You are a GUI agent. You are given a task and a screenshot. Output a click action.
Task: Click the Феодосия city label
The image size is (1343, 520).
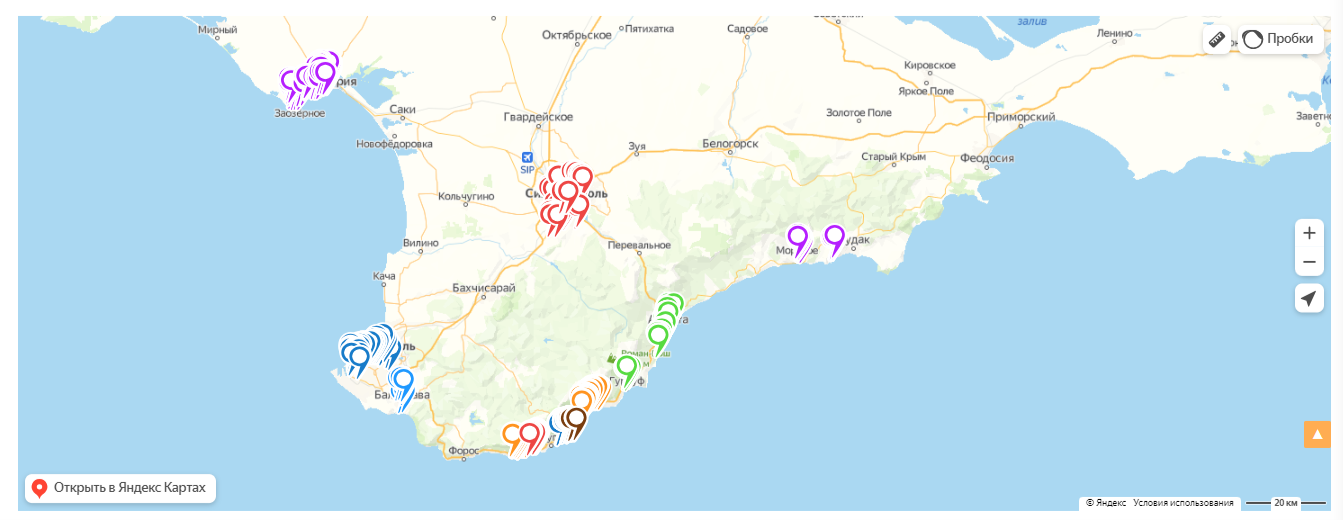click(x=986, y=158)
